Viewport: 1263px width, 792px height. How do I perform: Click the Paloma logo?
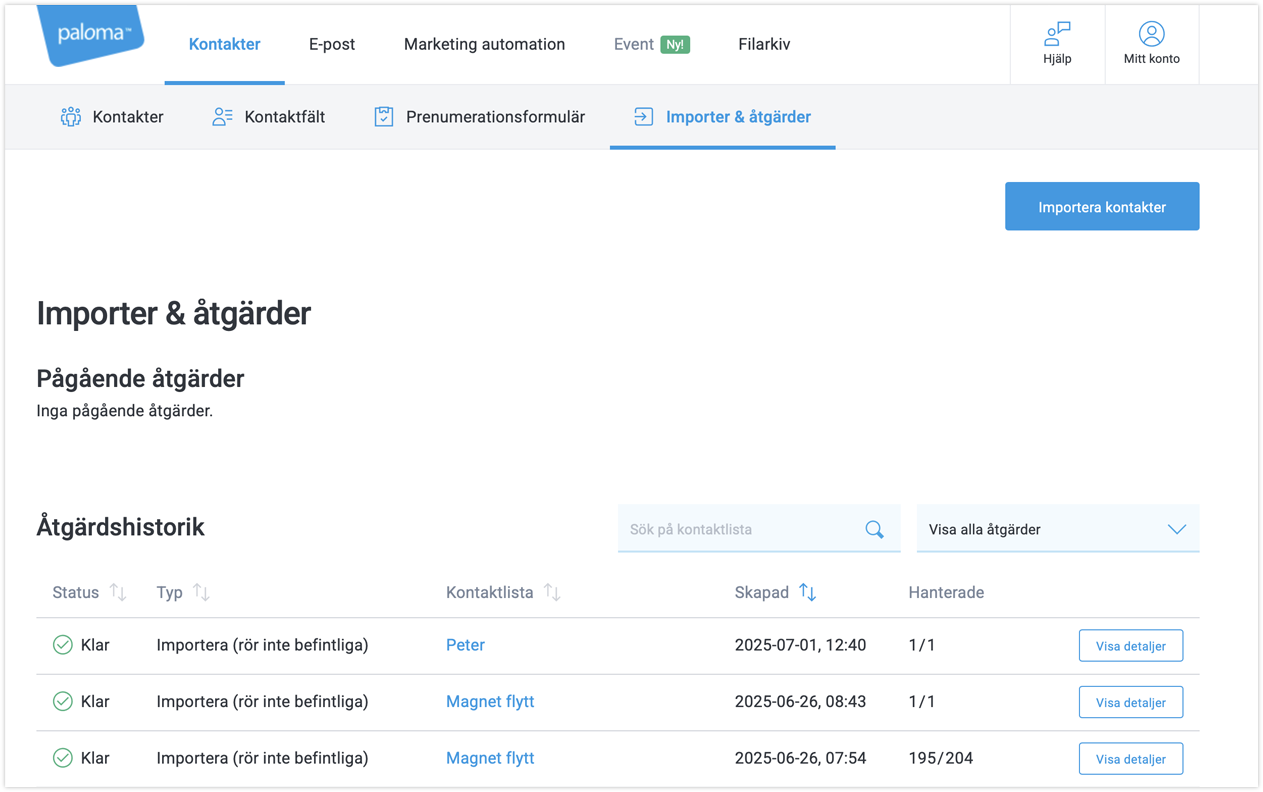point(92,35)
